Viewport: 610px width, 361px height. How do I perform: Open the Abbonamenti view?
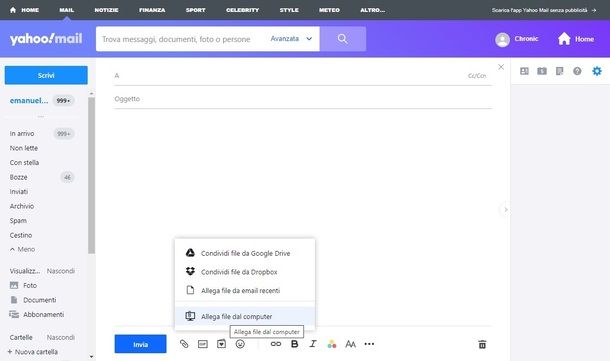(37, 314)
